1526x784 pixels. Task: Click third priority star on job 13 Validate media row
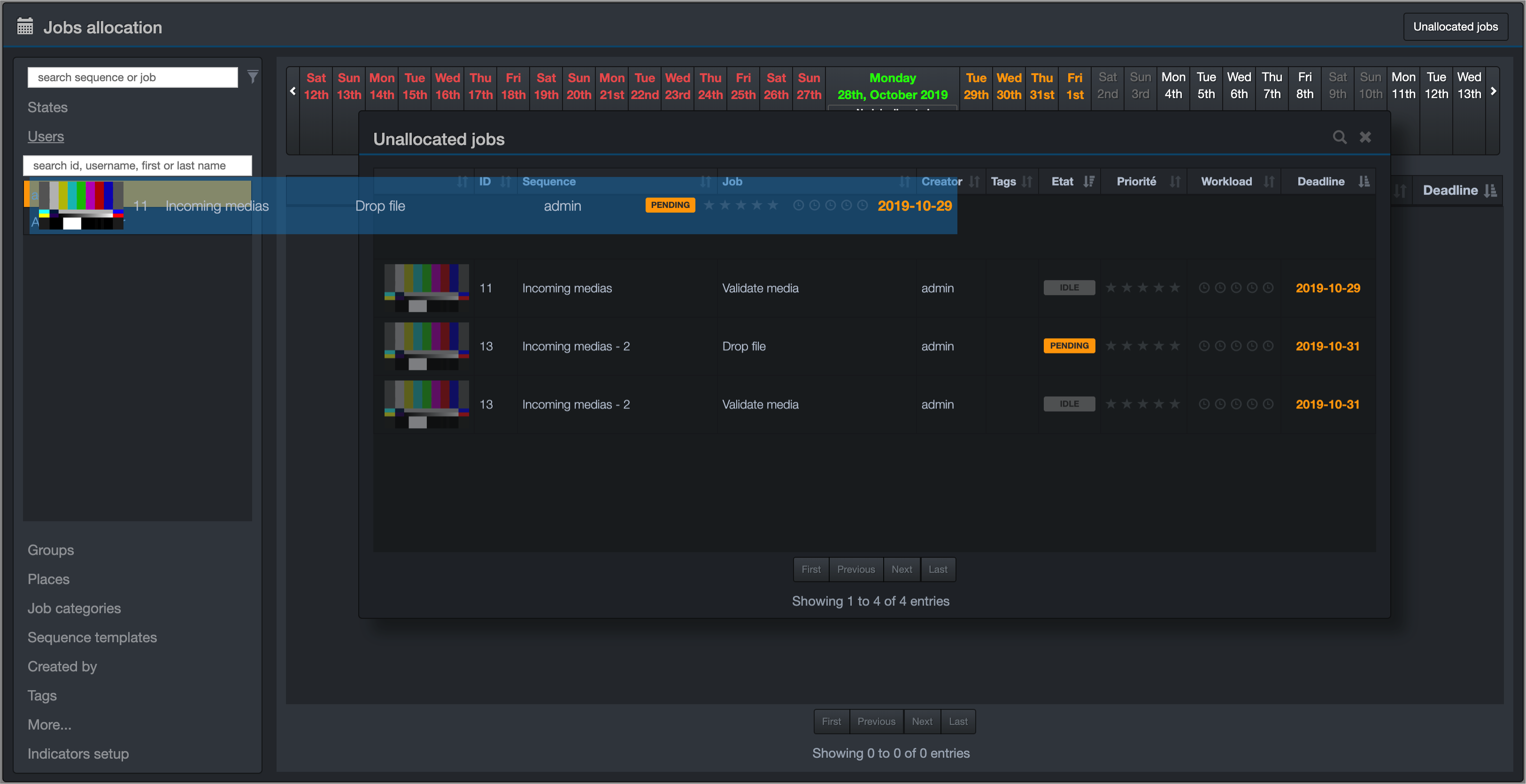1143,404
